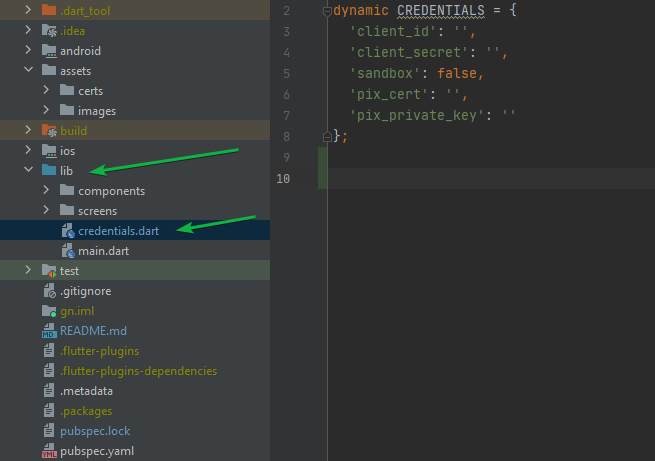Click the README.md markdown icon
Viewport: 655px width, 461px height.
(49, 331)
